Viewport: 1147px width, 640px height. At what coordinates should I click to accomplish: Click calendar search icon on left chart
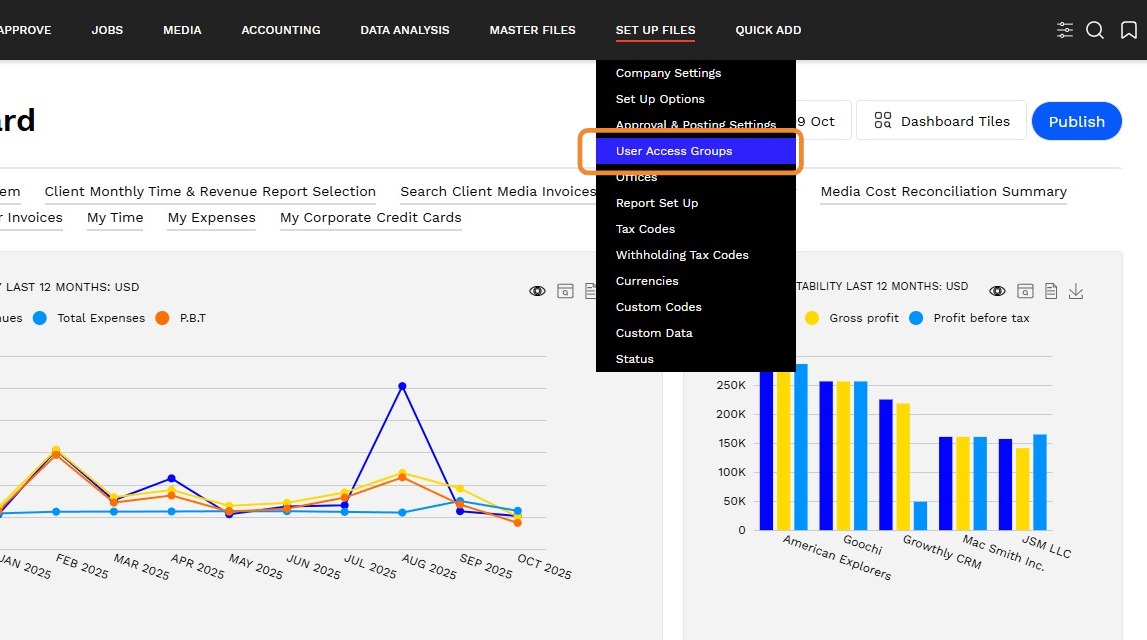coord(565,291)
